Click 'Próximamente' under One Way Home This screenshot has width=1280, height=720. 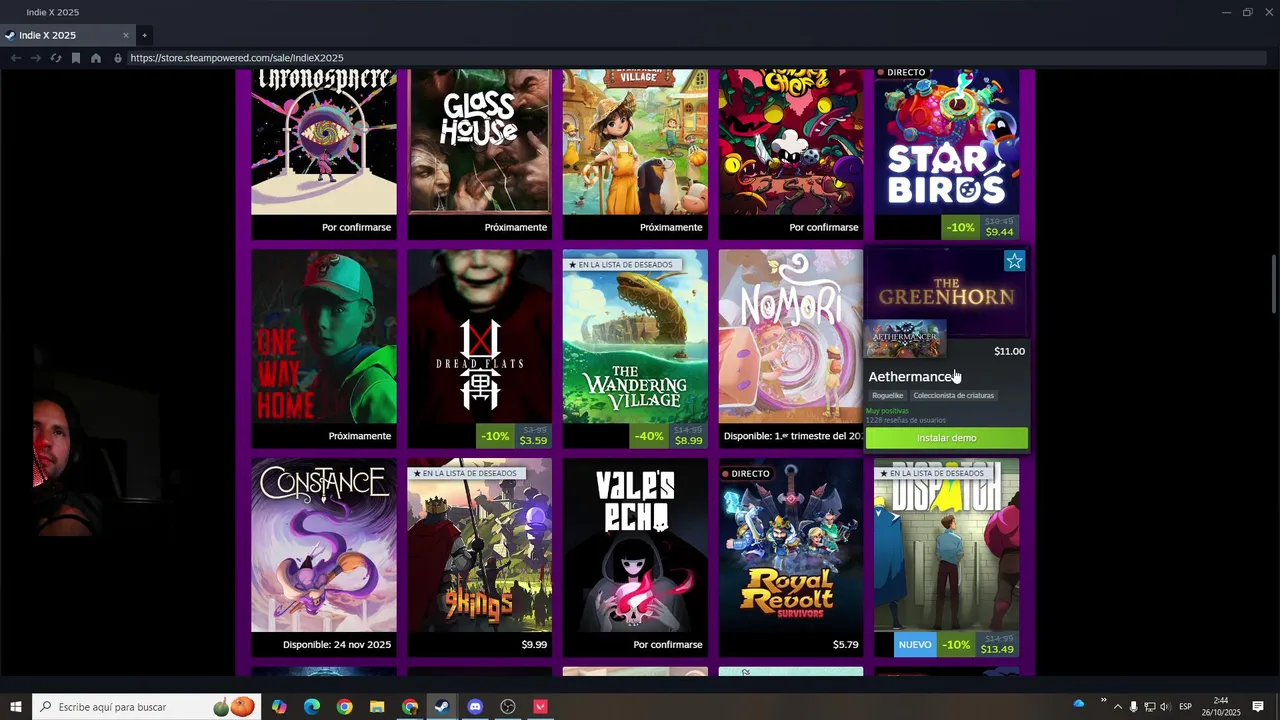(360, 436)
